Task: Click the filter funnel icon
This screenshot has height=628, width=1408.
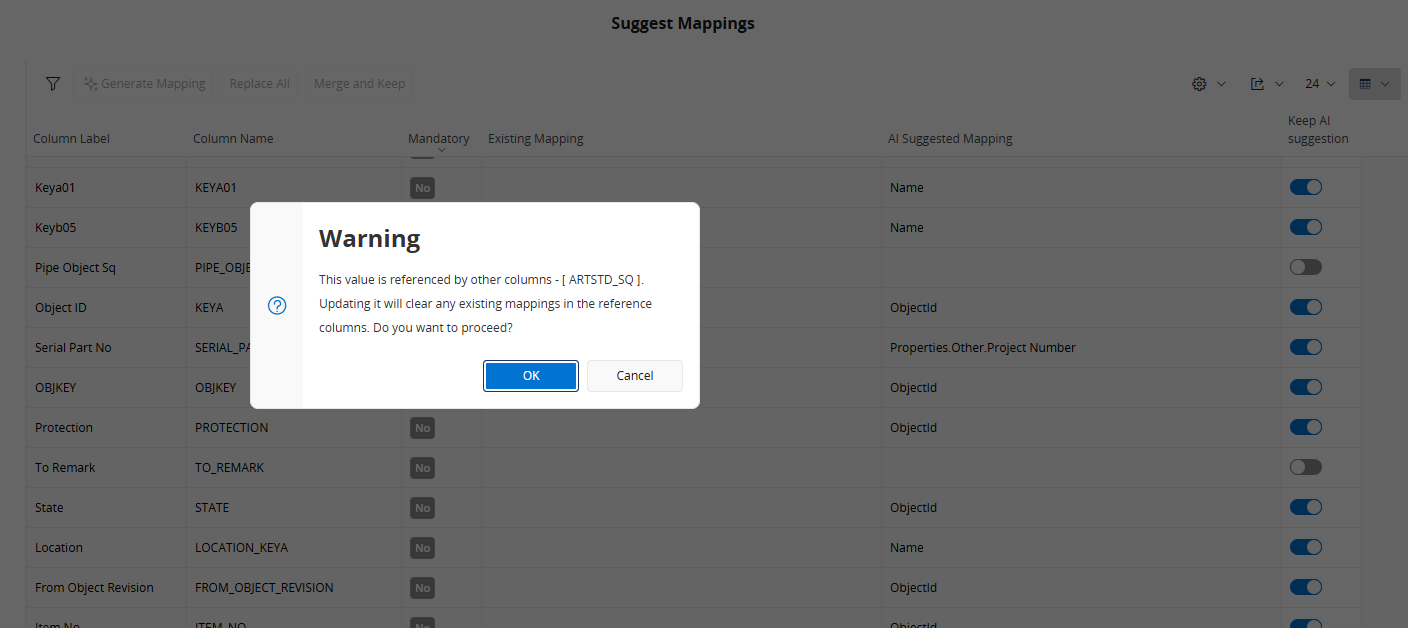Action: [x=53, y=84]
